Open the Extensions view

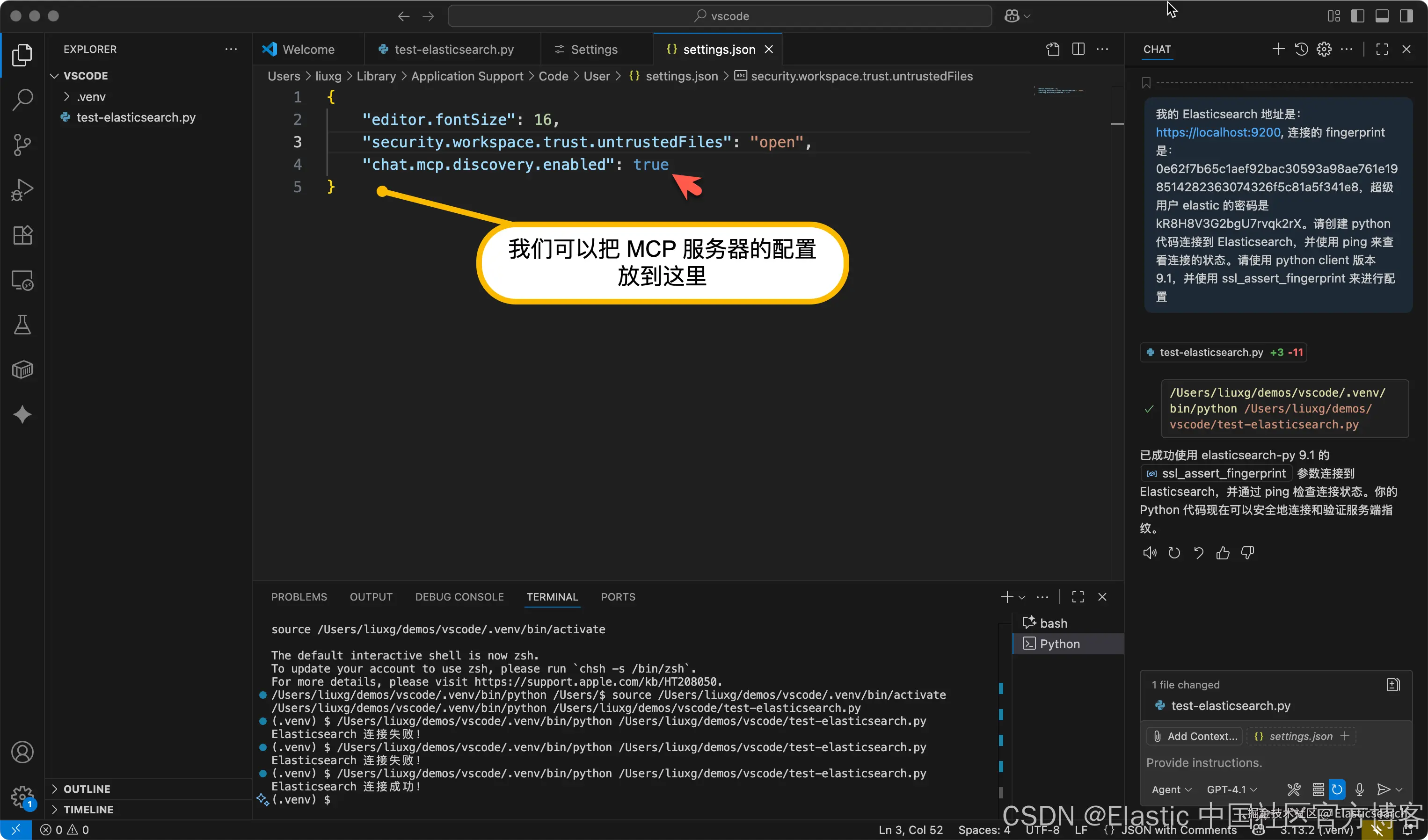[x=22, y=235]
